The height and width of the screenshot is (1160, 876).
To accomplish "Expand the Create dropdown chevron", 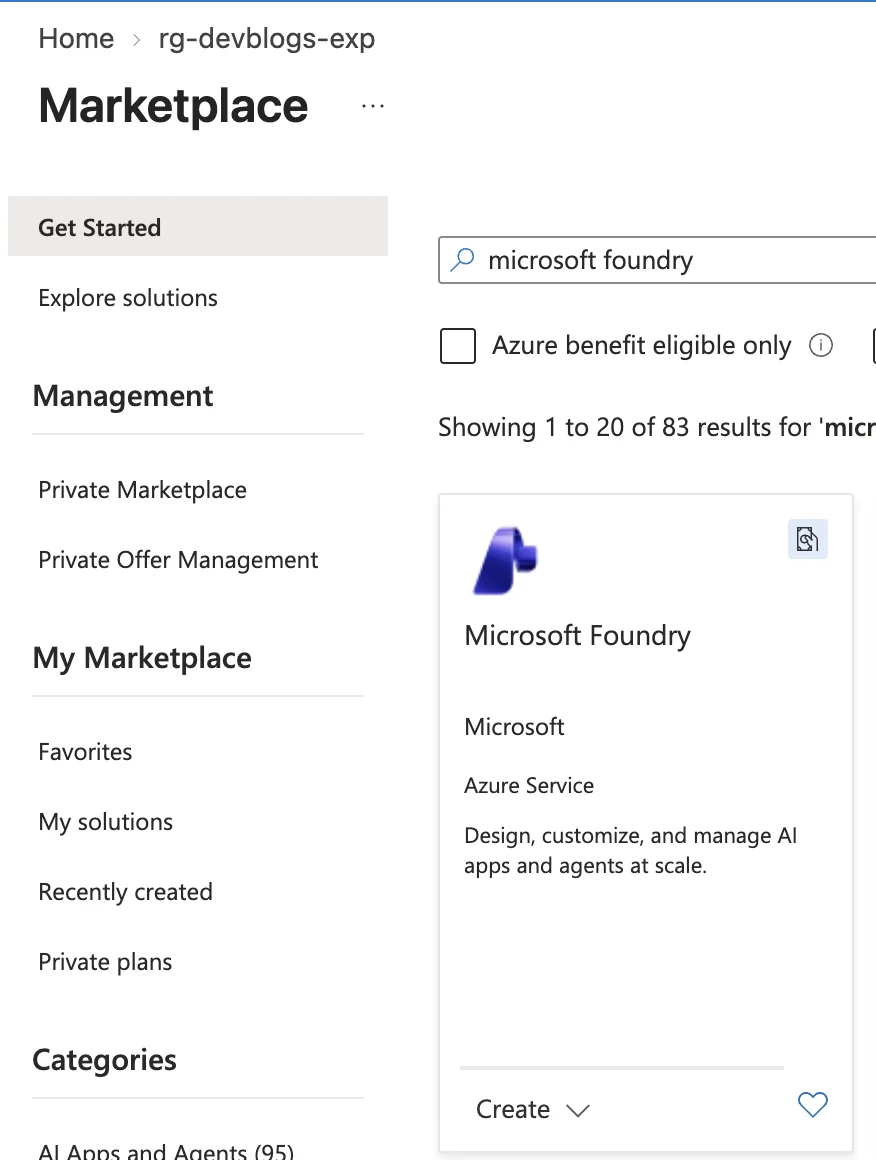I will tap(577, 1110).
